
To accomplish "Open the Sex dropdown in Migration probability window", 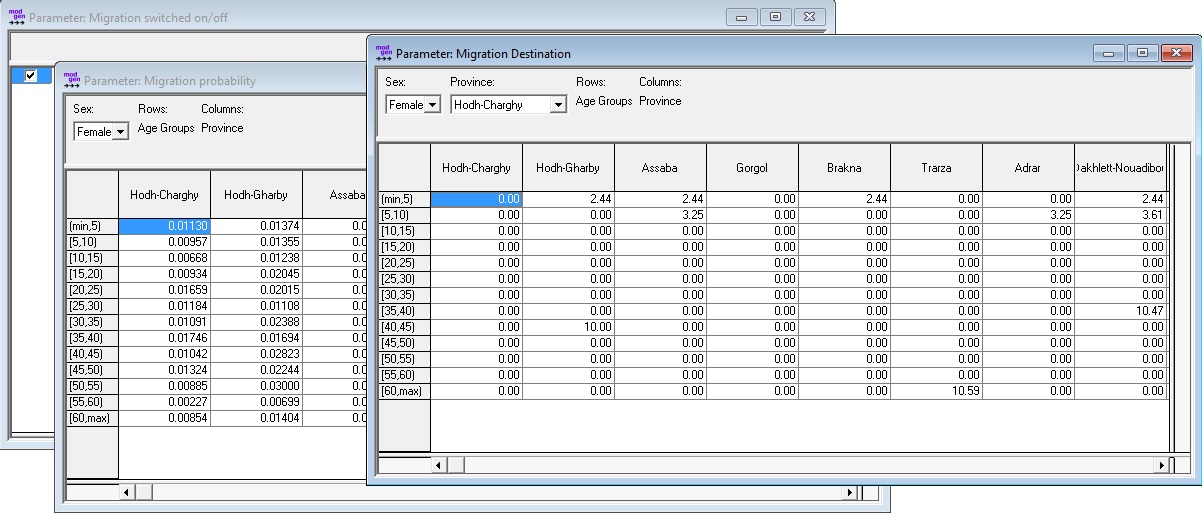I will [x=101, y=132].
